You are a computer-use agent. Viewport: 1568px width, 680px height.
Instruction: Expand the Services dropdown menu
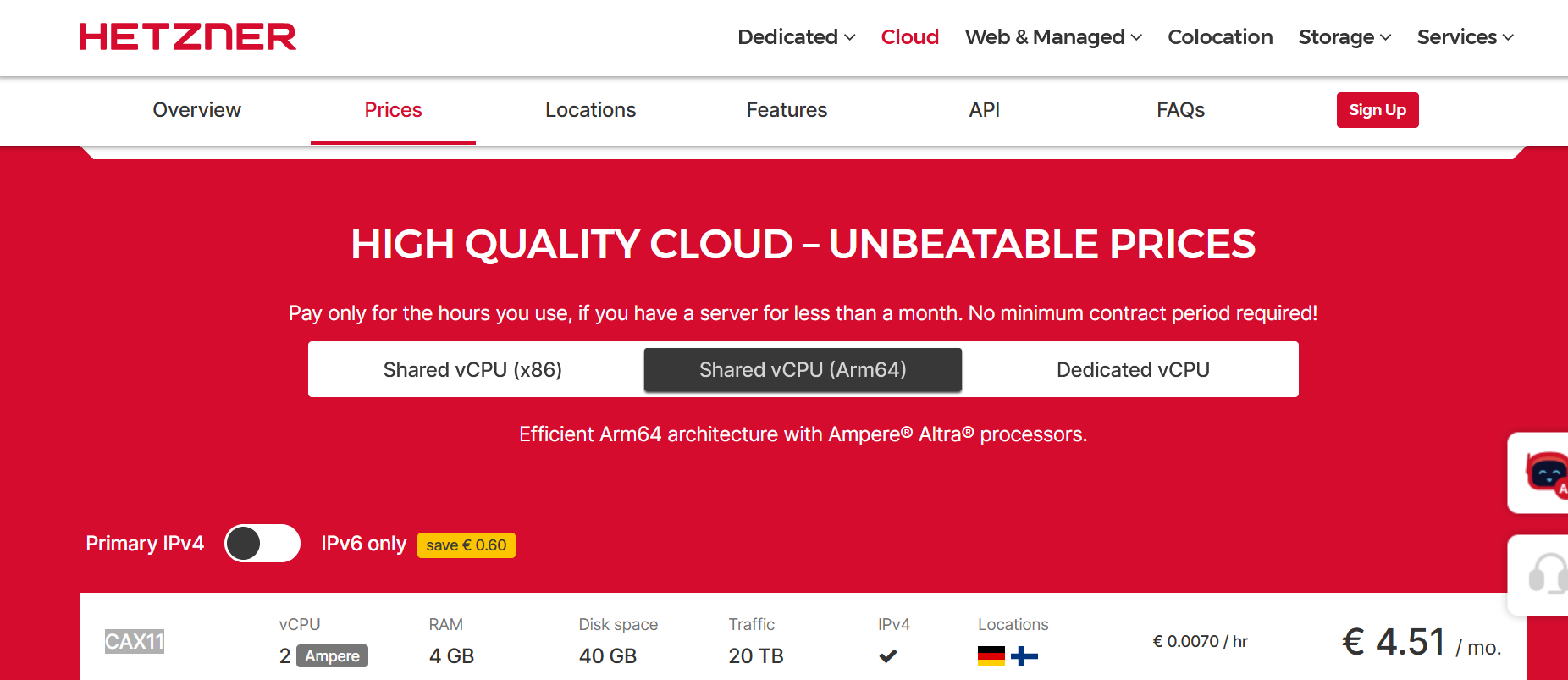[1465, 37]
